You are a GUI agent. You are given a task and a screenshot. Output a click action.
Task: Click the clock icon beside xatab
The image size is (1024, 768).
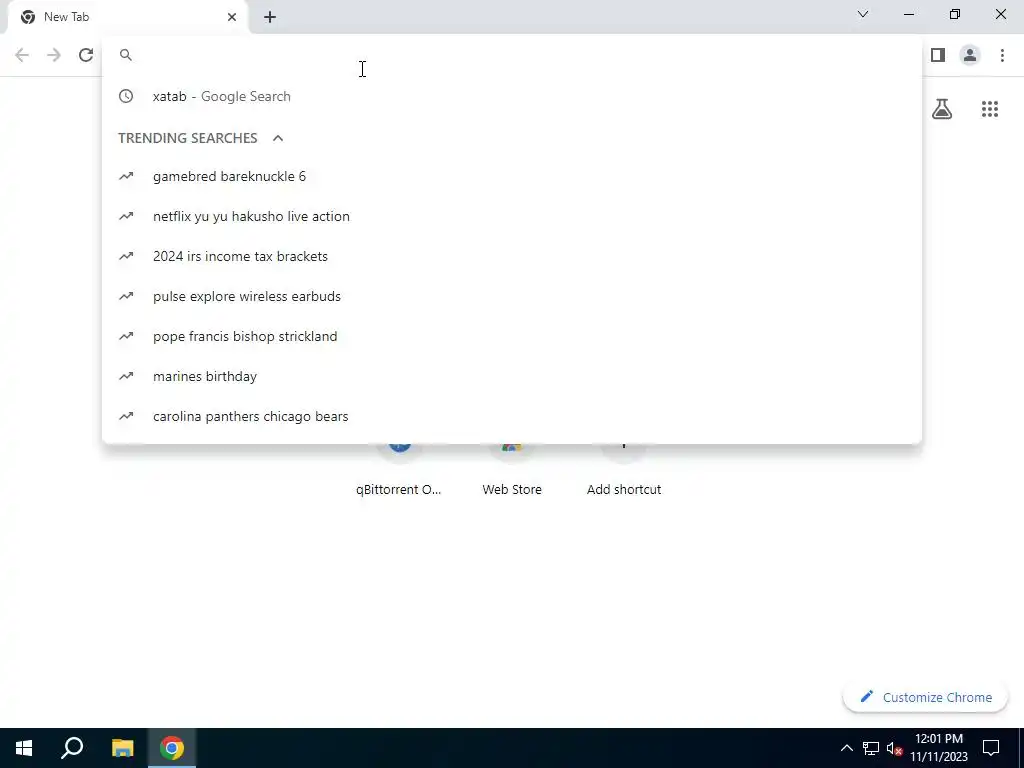126,96
